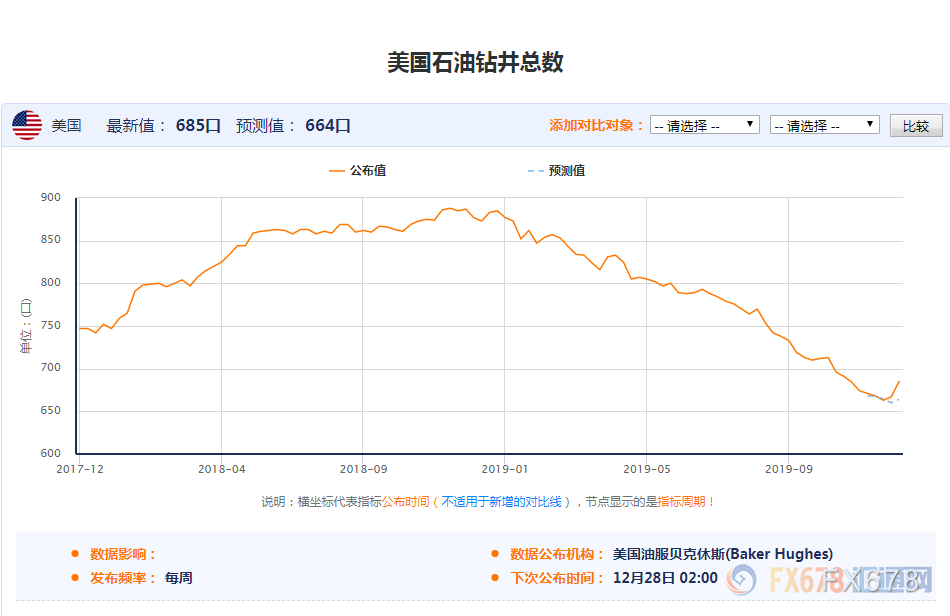
Task: Open the first 请选择 comparison dropdown
Action: [705, 125]
